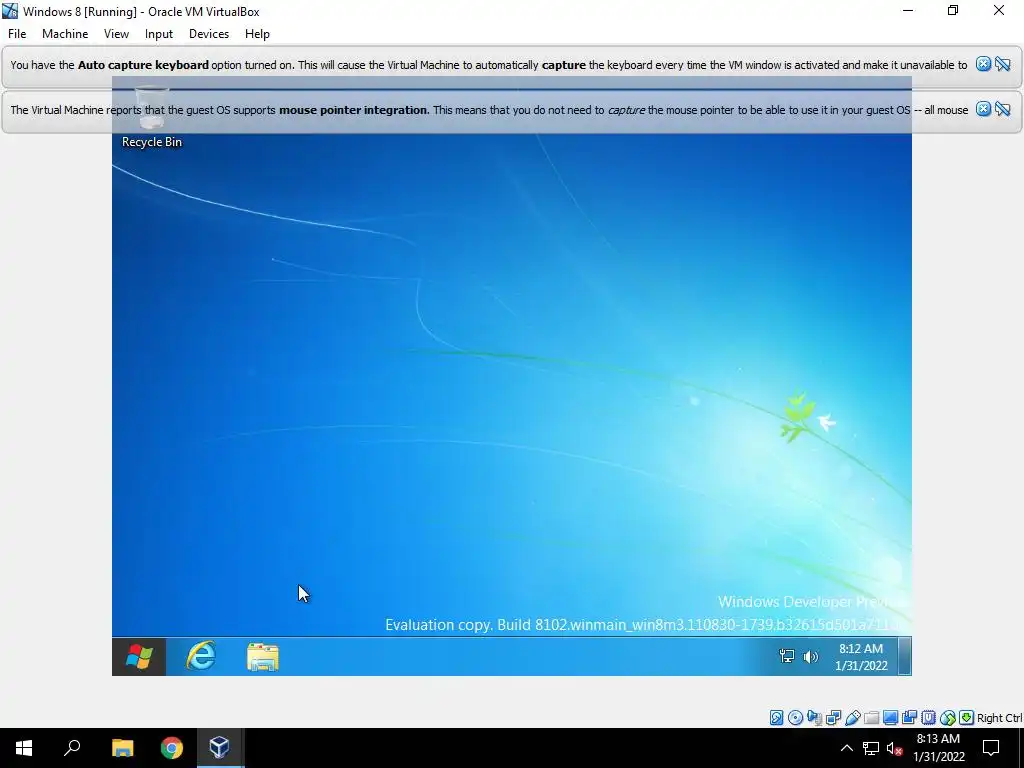Open the host clock showing 8:13 AM

tap(938, 748)
